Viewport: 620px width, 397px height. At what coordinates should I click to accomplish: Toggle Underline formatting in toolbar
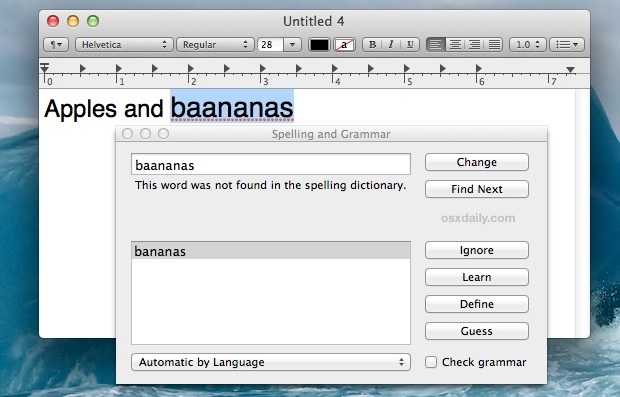click(410, 45)
